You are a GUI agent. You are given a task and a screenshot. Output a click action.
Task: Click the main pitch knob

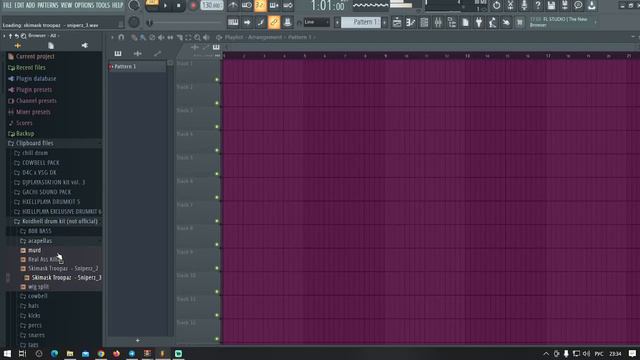tap(133, 22)
